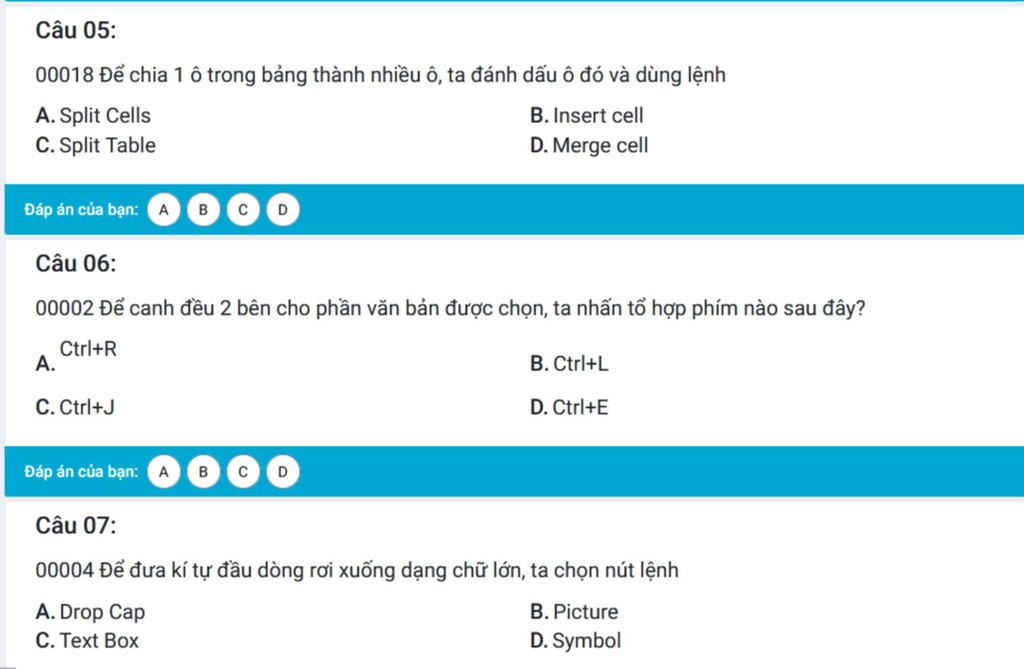Viewport: 1024px width, 669px height.
Task: Click the 'Split Table' answer text
Action: tap(107, 146)
